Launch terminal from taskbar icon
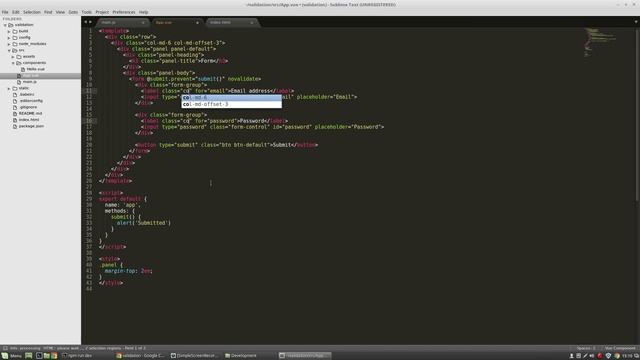640x360 pixels. tap(39, 356)
